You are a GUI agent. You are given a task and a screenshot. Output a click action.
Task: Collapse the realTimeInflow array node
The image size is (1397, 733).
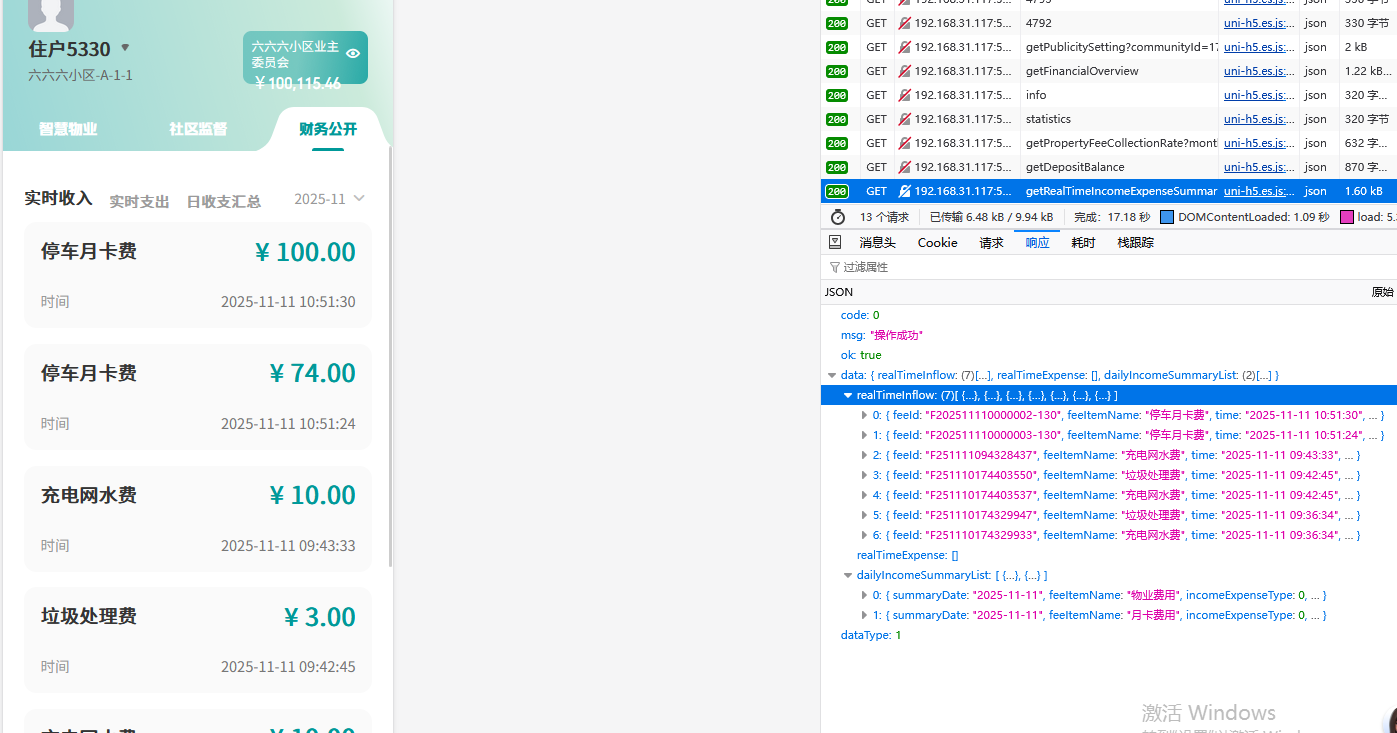coord(848,394)
